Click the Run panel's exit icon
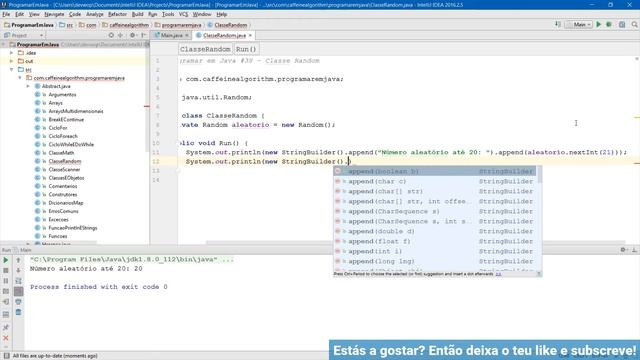 pyautogui.click(x=6, y=302)
